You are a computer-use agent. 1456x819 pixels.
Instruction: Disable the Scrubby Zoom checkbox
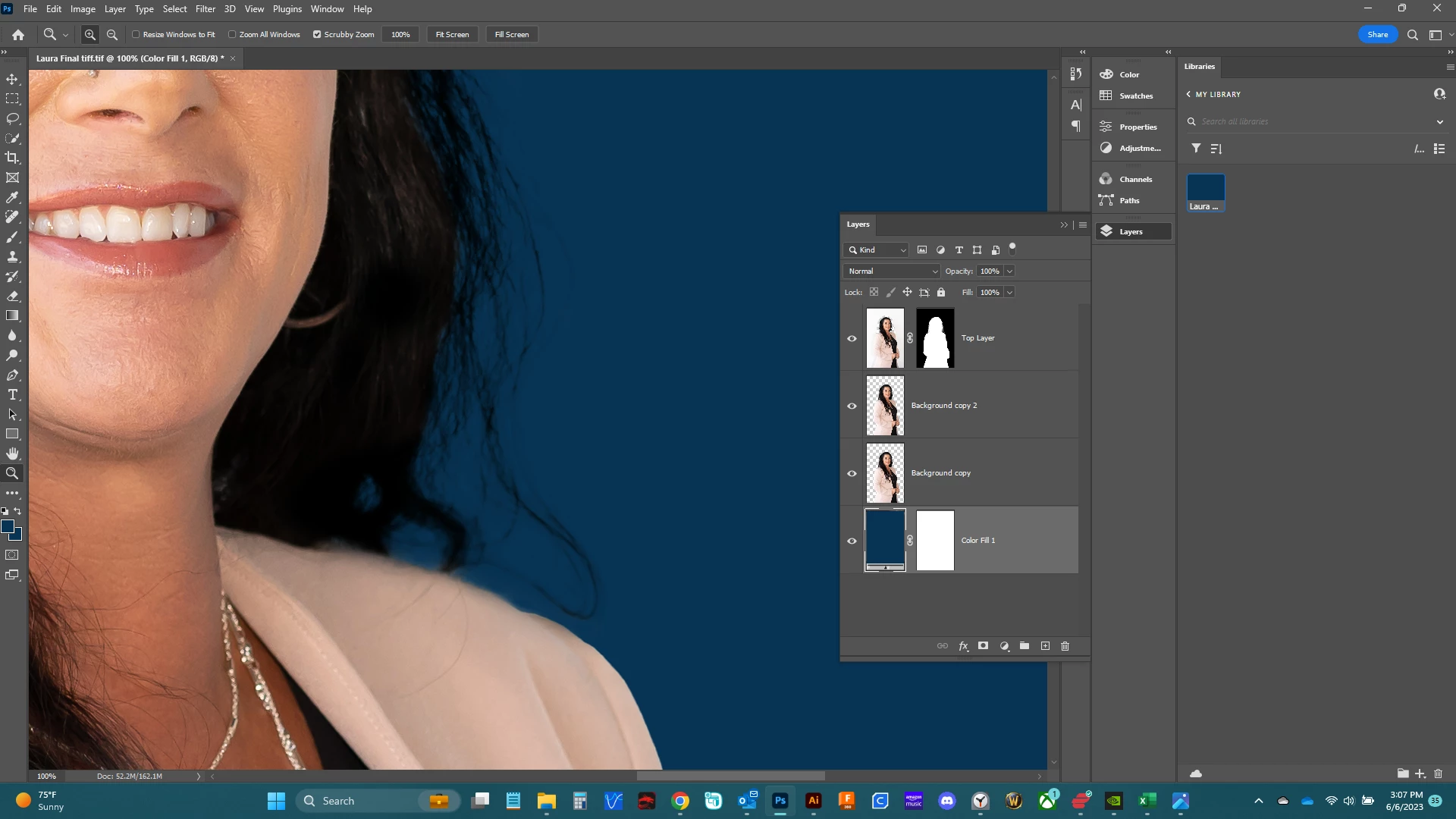pyautogui.click(x=317, y=34)
